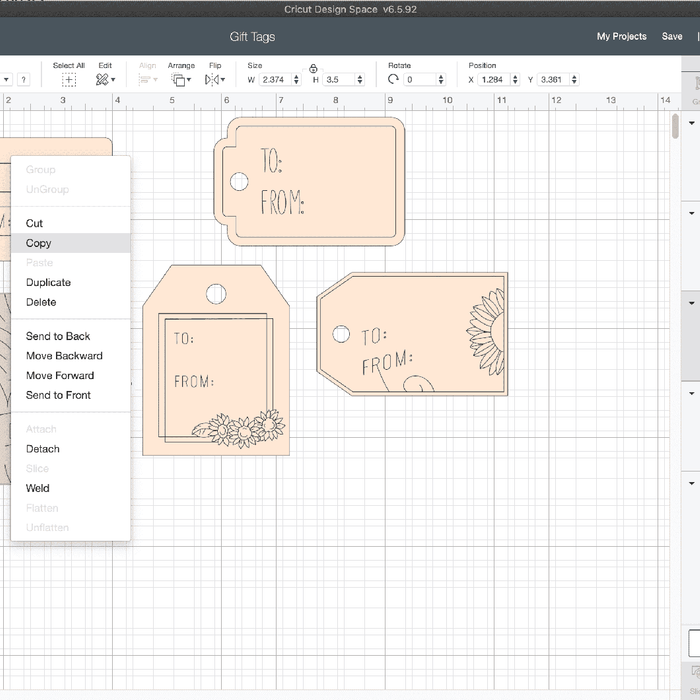
Task: Open the Edit tool icon
Action: coord(104,80)
